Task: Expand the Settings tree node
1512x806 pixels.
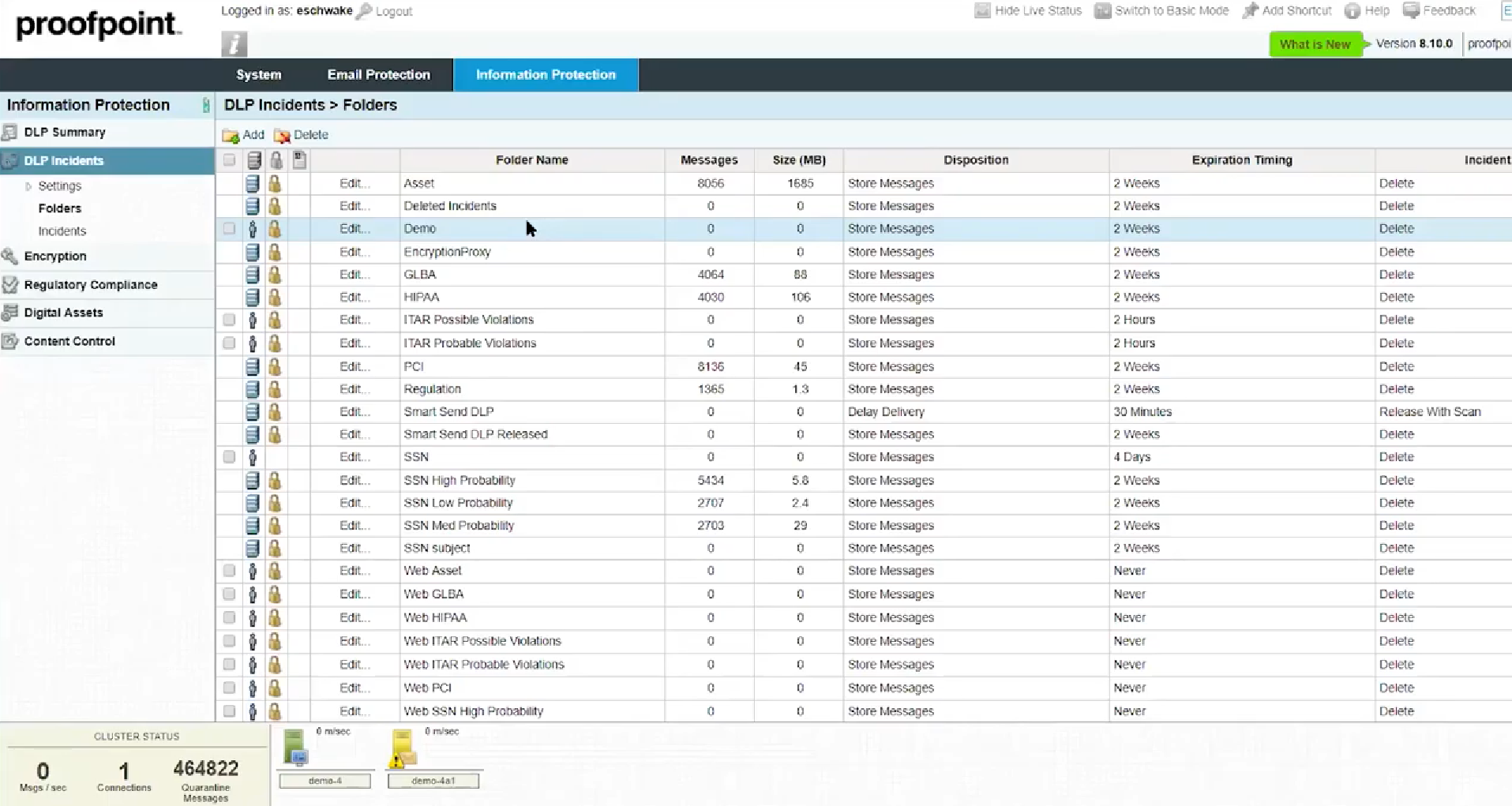Action: (x=28, y=186)
